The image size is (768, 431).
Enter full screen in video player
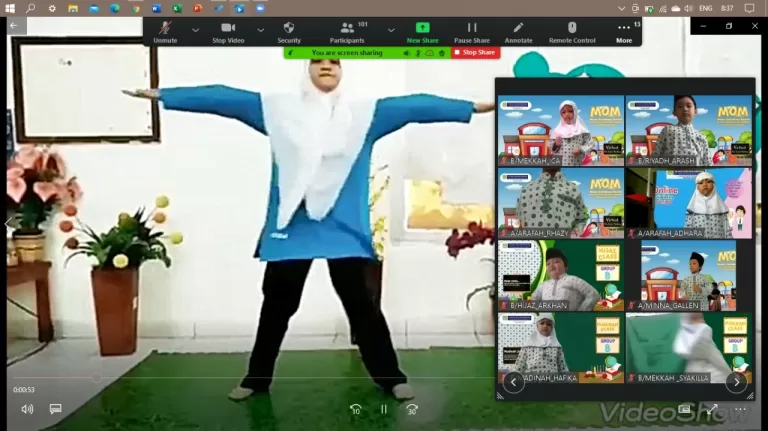[x=712, y=409]
